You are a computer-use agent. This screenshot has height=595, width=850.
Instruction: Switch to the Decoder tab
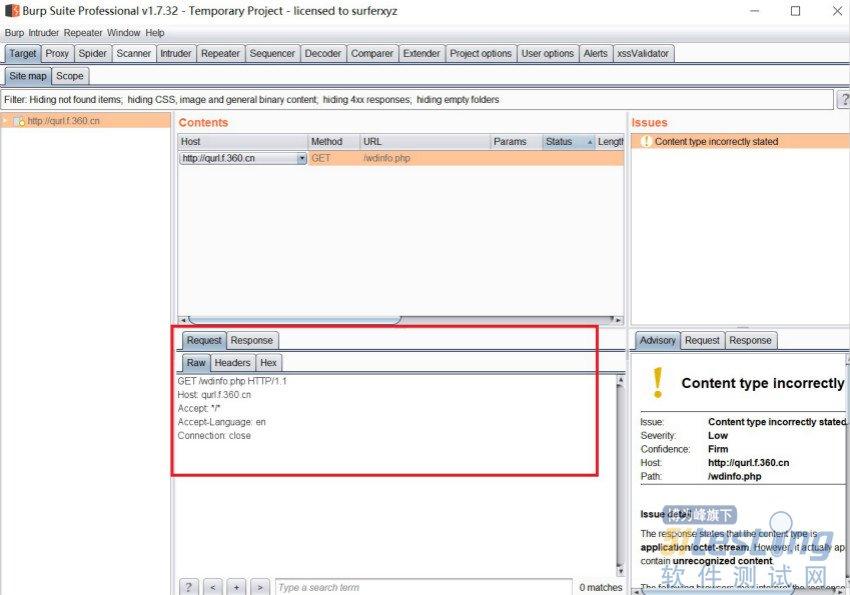click(x=323, y=53)
